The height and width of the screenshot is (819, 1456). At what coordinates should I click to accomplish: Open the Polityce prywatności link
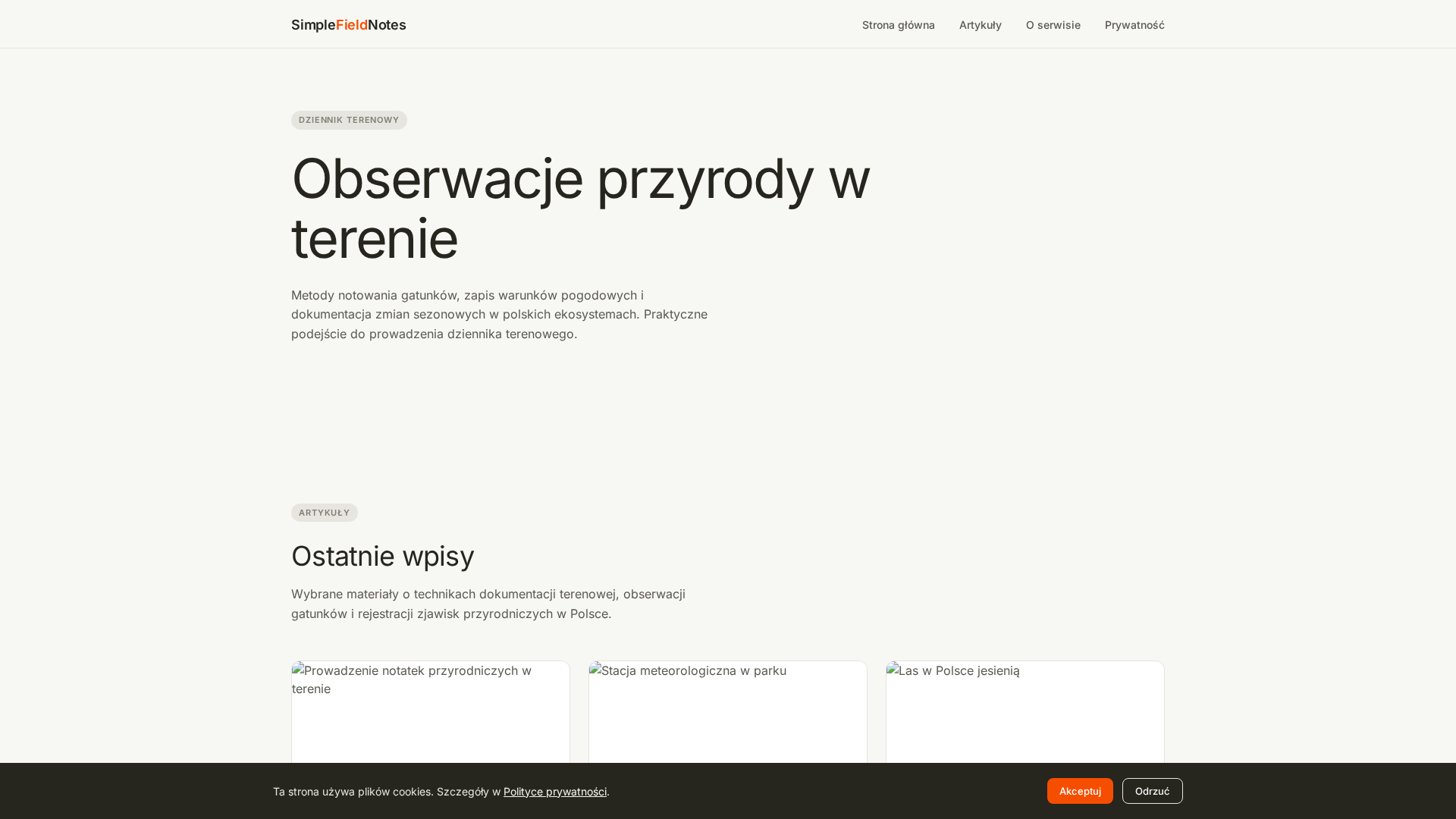click(x=555, y=792)
